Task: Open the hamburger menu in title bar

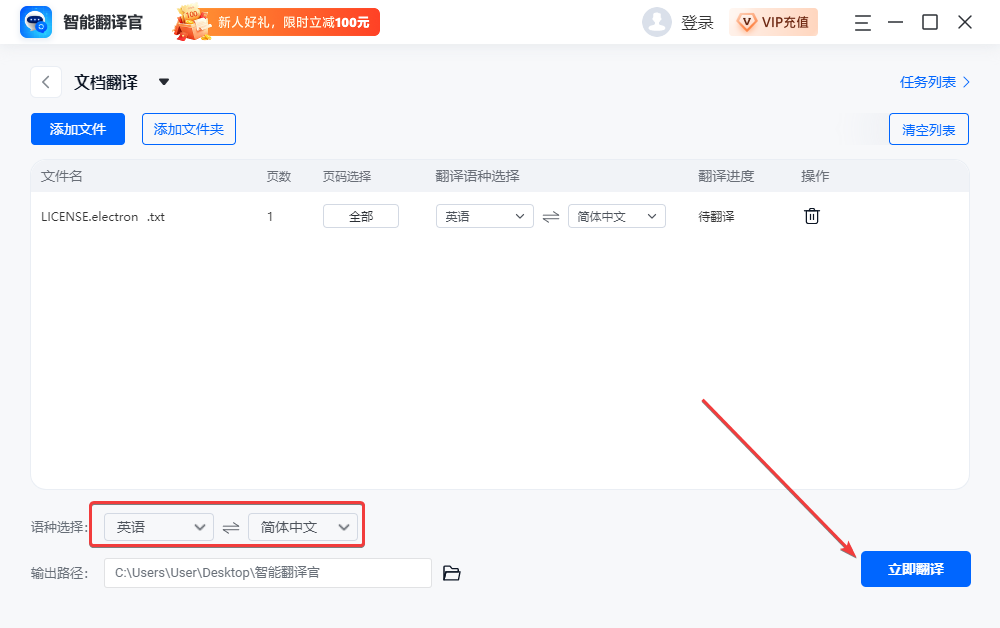Action: click(x=862, y=22)
